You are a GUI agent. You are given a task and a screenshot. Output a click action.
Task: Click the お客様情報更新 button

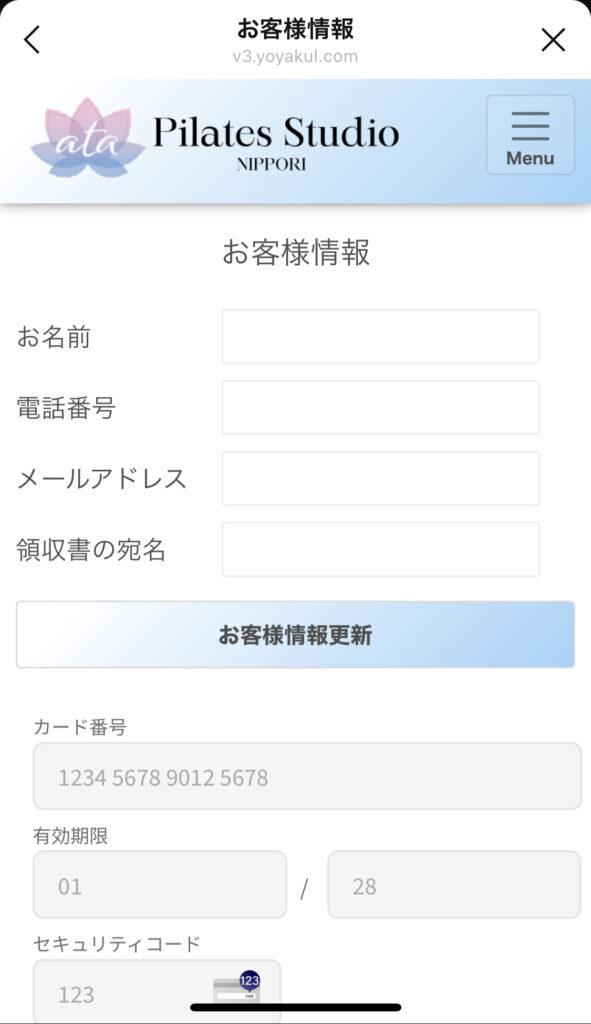point(295,635)
